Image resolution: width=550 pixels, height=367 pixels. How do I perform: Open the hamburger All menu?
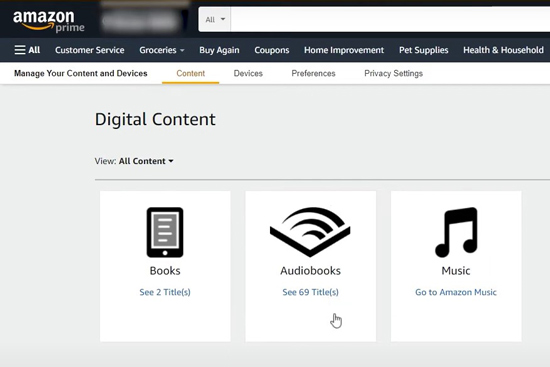[x=27, y=50]
